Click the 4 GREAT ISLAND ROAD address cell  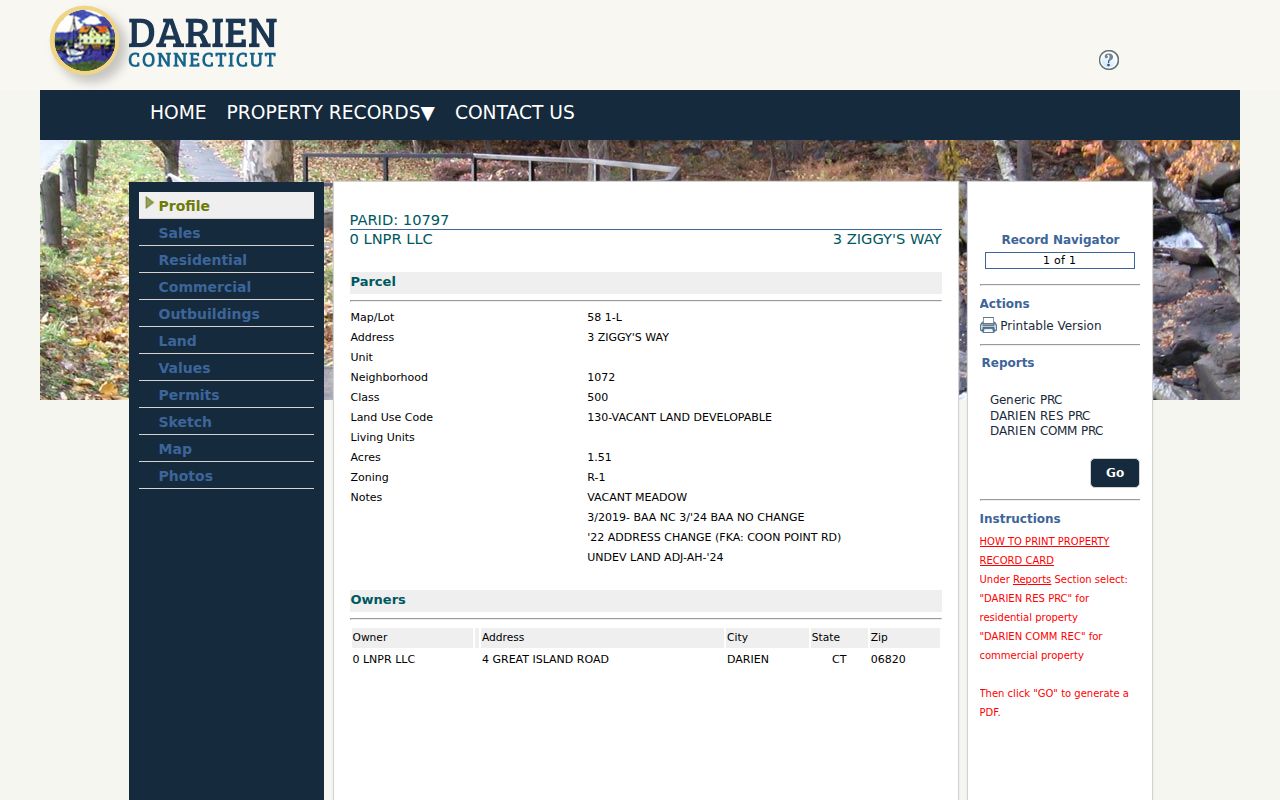[545, 659]
